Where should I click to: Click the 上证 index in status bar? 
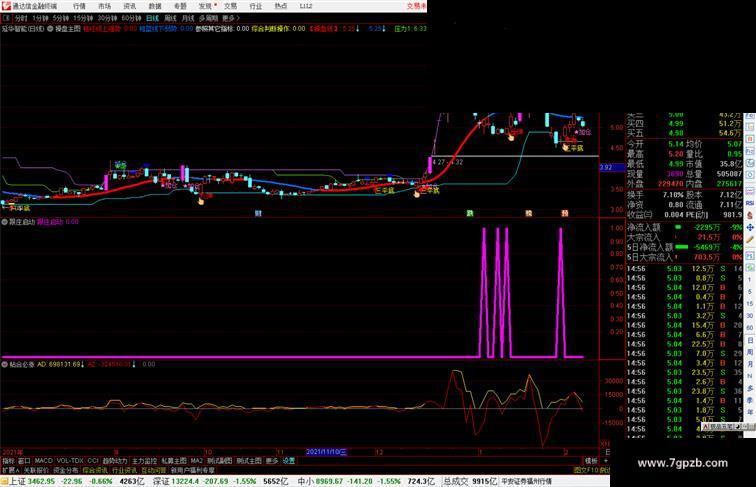[17, 481]
